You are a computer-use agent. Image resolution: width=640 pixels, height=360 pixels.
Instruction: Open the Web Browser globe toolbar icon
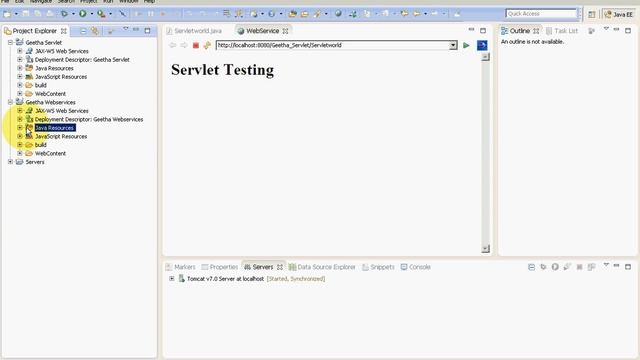point(338,13)
